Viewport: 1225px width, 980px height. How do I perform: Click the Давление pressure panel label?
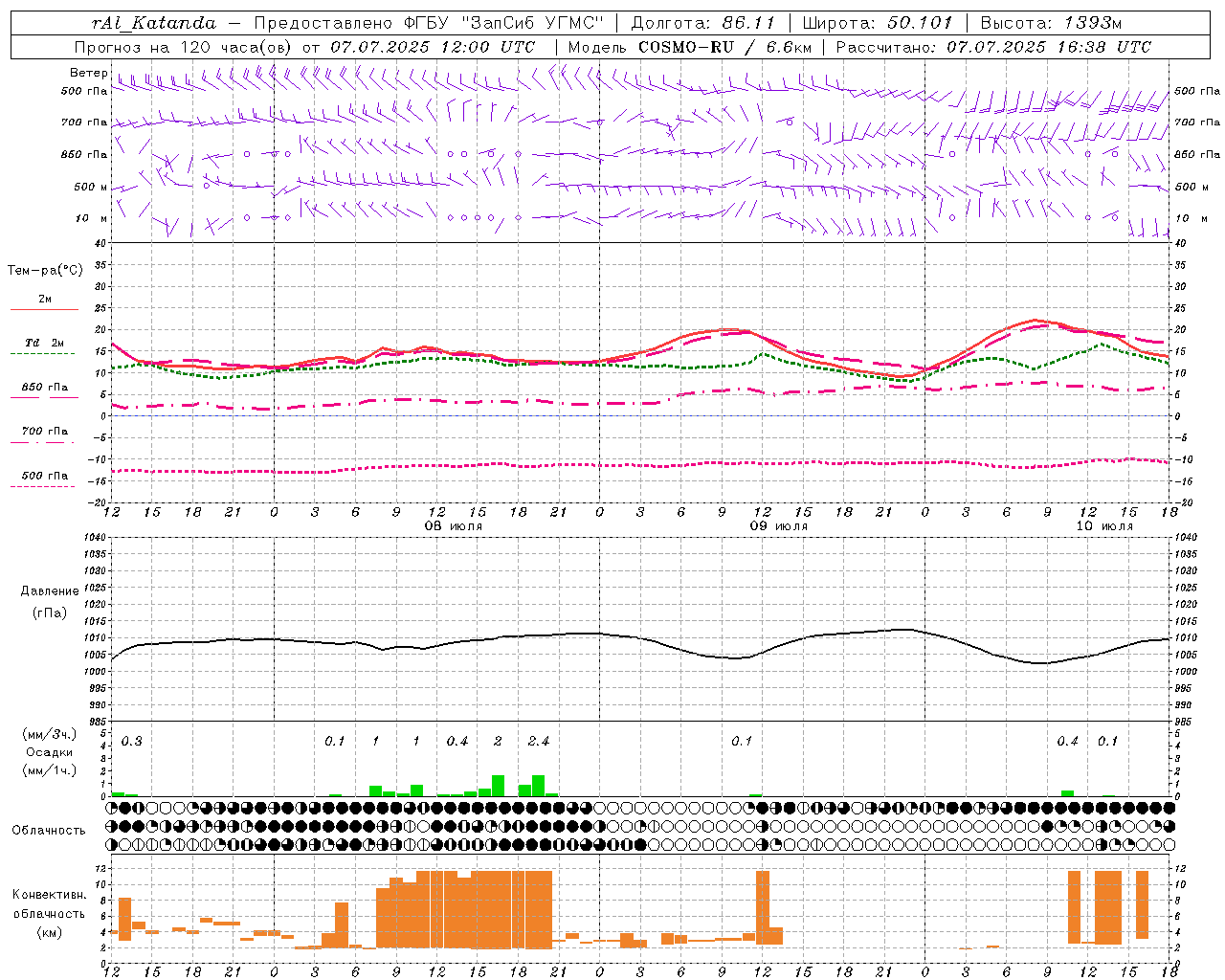pos(49,591)
